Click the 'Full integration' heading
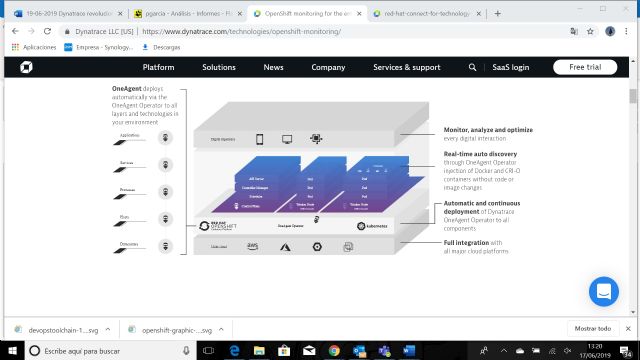 (x=466, y=242)
